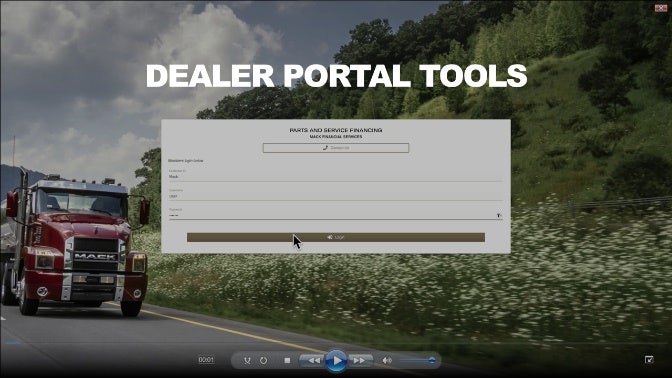The height and width of the screenshot is (378, 672).
Task: Focus the Password input field
Action: point(332,214)
